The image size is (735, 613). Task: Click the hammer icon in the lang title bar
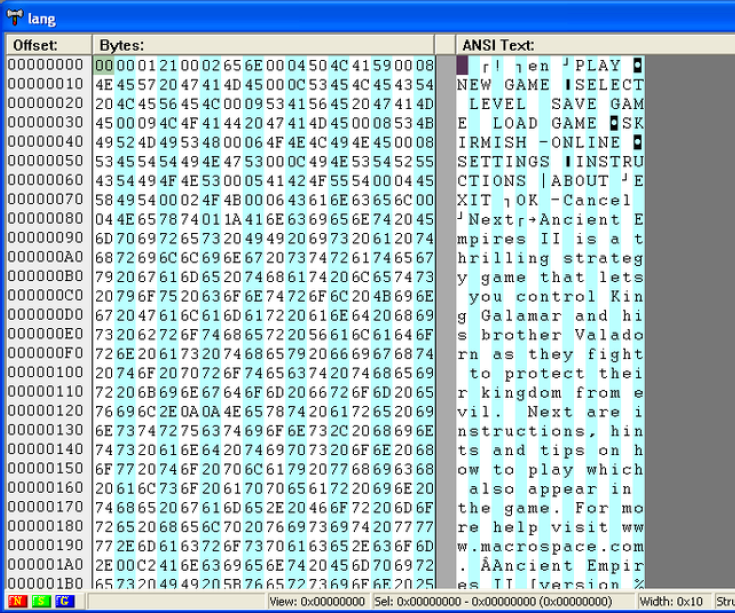coord(15,17)
